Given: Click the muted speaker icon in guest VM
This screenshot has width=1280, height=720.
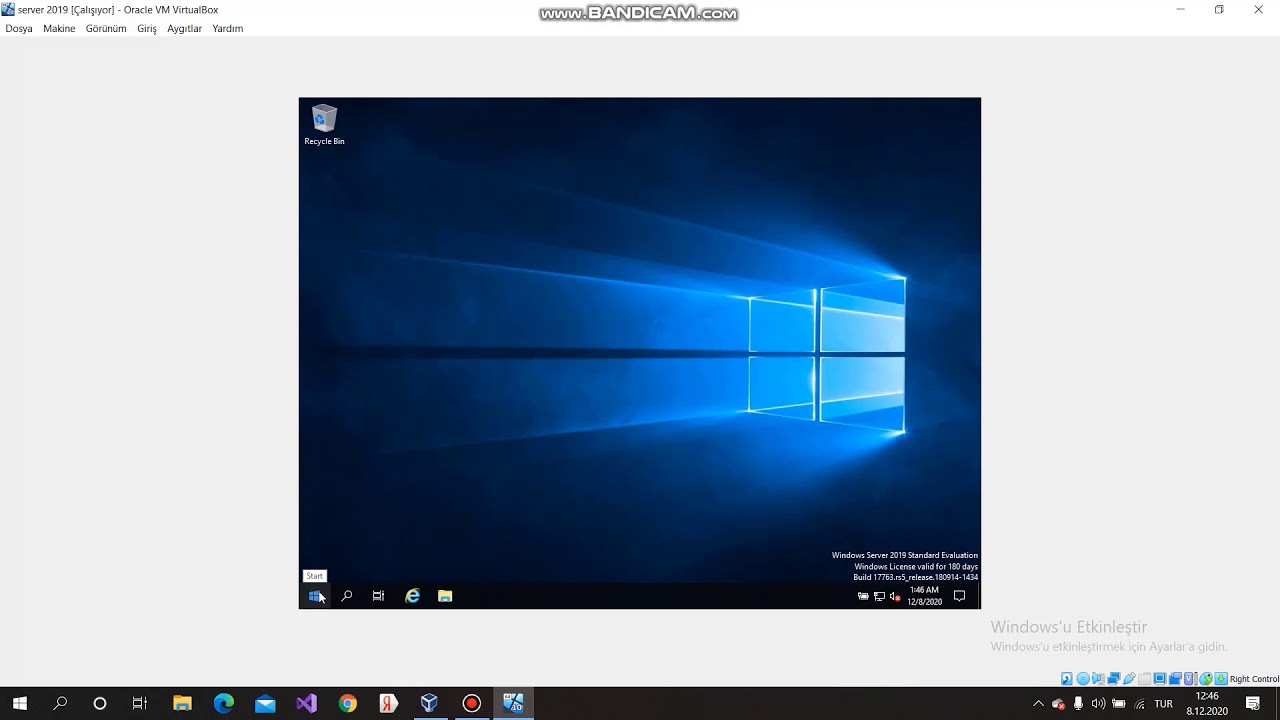Looking at the screenshot, I should coord(895,597).
